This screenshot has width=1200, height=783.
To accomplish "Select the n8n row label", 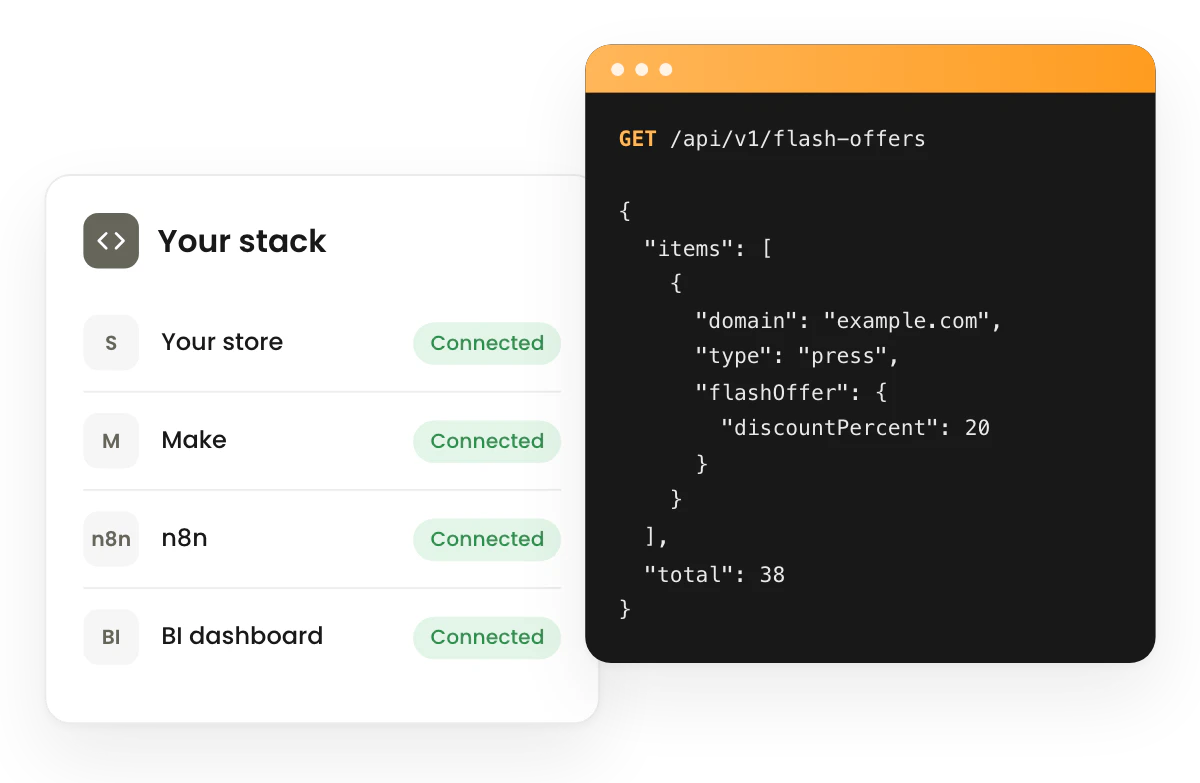I will point(185,538).
